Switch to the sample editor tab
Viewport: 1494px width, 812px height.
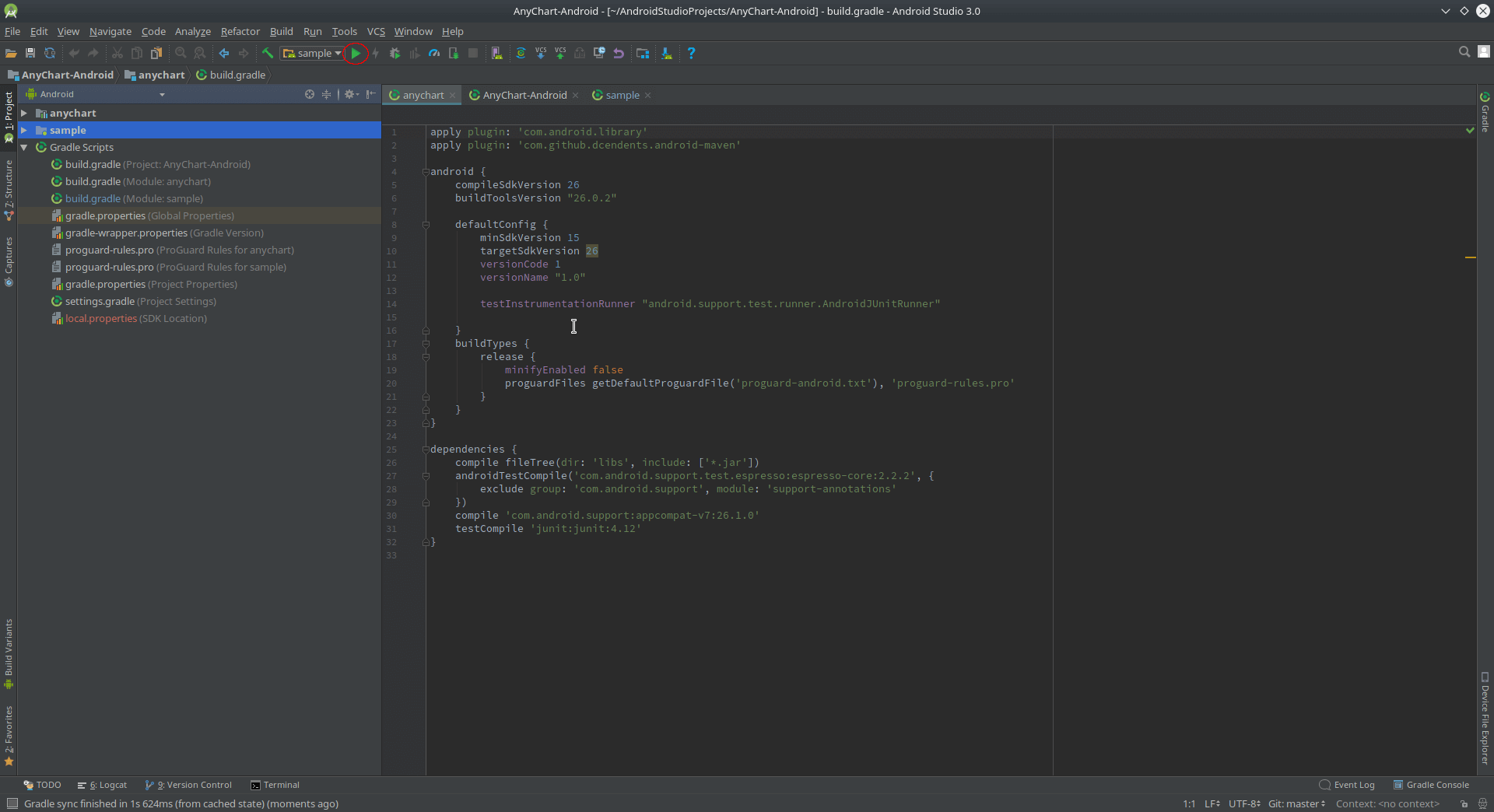[x=622, y=95]
